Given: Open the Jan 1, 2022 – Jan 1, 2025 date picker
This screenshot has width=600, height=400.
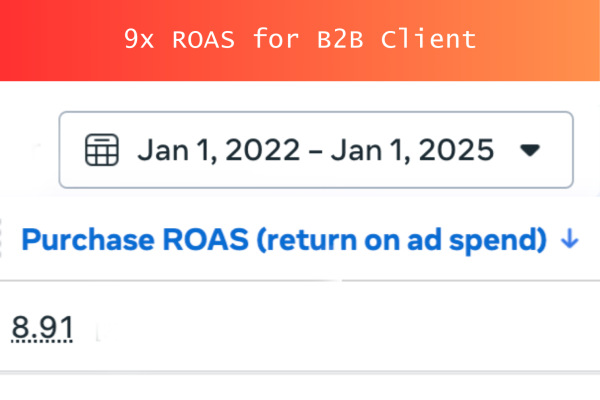Looking at the screenshot, I should (316, 151).
